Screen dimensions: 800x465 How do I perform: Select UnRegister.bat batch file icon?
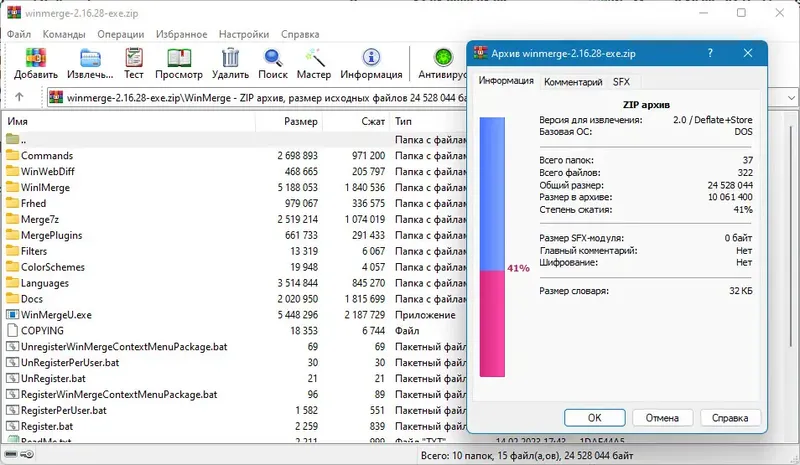(12, 378)
